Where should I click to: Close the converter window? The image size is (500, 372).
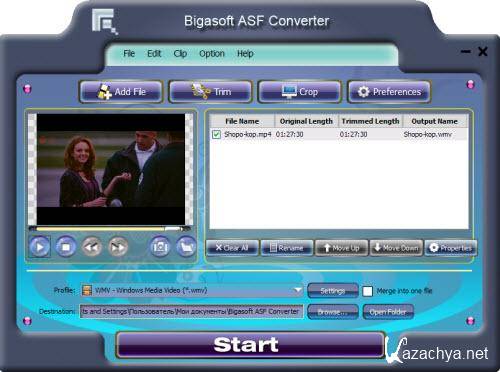(482, 52)
